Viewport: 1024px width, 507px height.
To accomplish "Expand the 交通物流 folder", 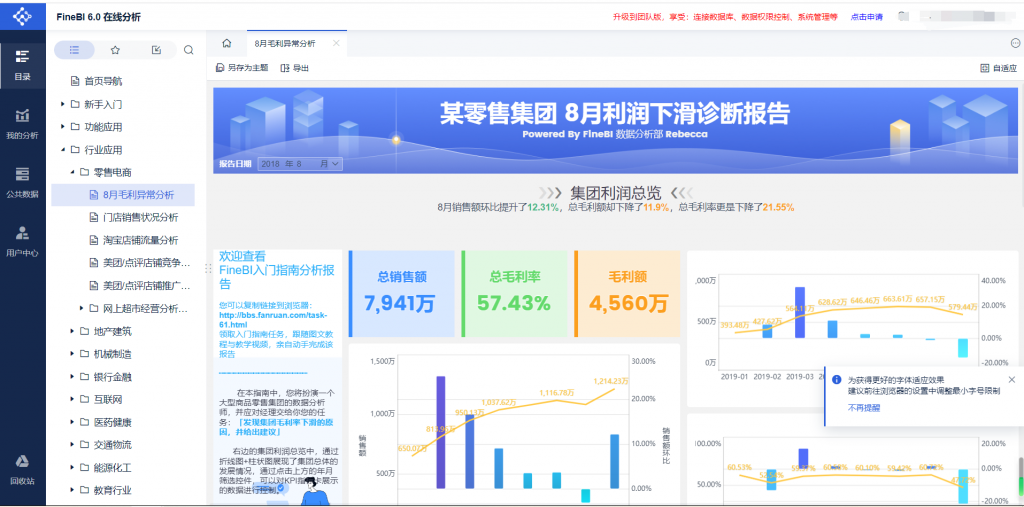I will click(x=72, y=445).
